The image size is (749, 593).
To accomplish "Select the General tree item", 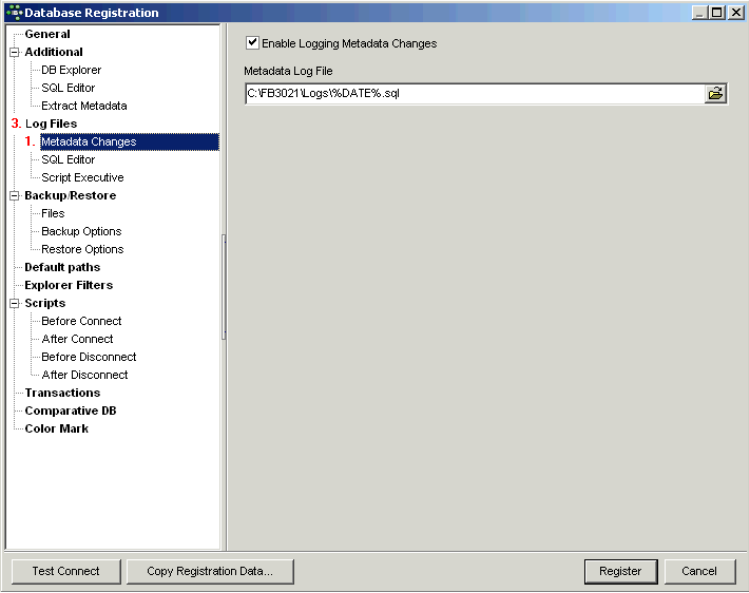I will coord(47,34).
